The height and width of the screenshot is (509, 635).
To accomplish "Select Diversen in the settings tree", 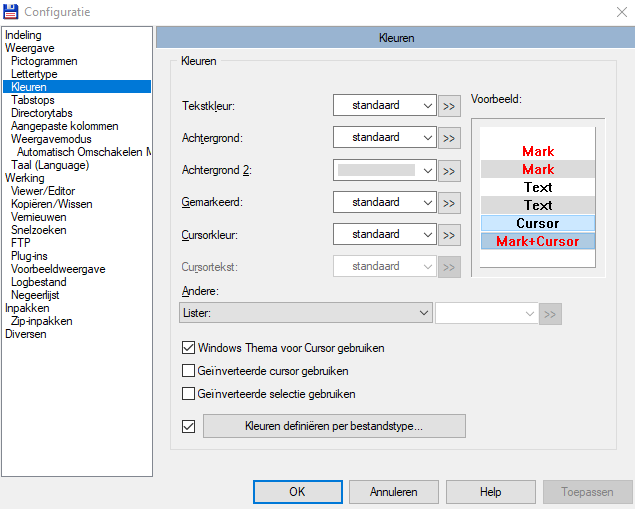I will 26,334.
